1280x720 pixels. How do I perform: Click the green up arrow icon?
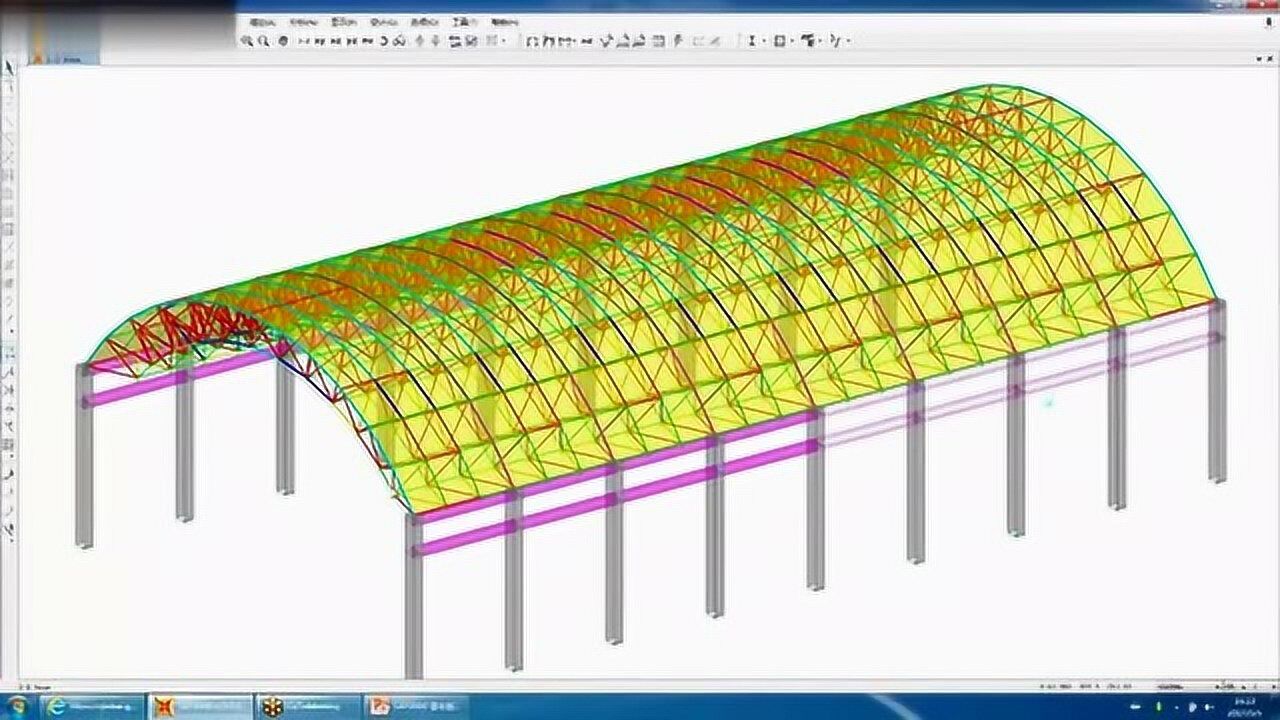pyautogui.click(x=420, y=41)
